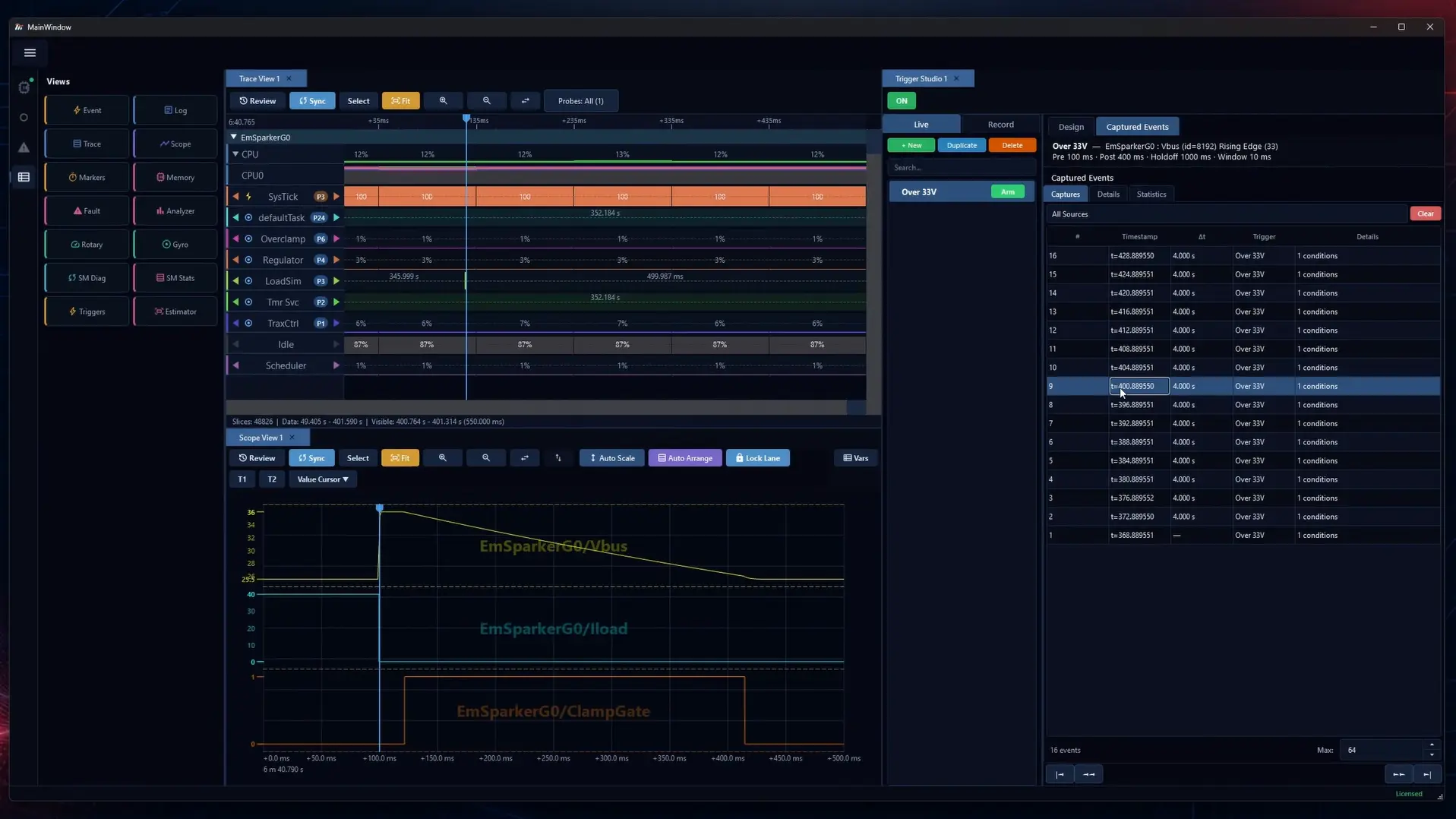The image size is (1456, 819).
Task: Switch to the Live tab
Action: 921,125
